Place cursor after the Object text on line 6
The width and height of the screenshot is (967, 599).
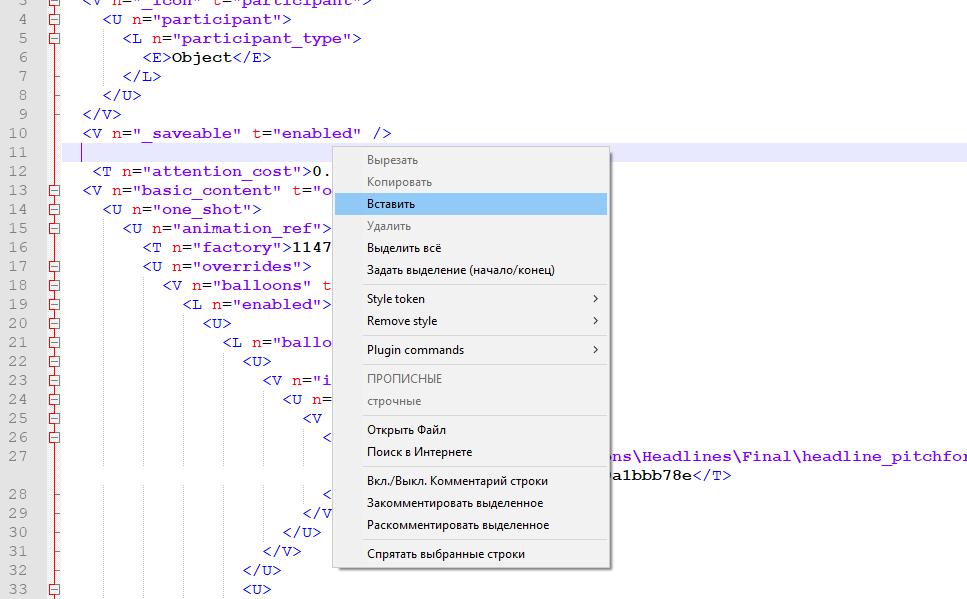click(x=232, y=57)
